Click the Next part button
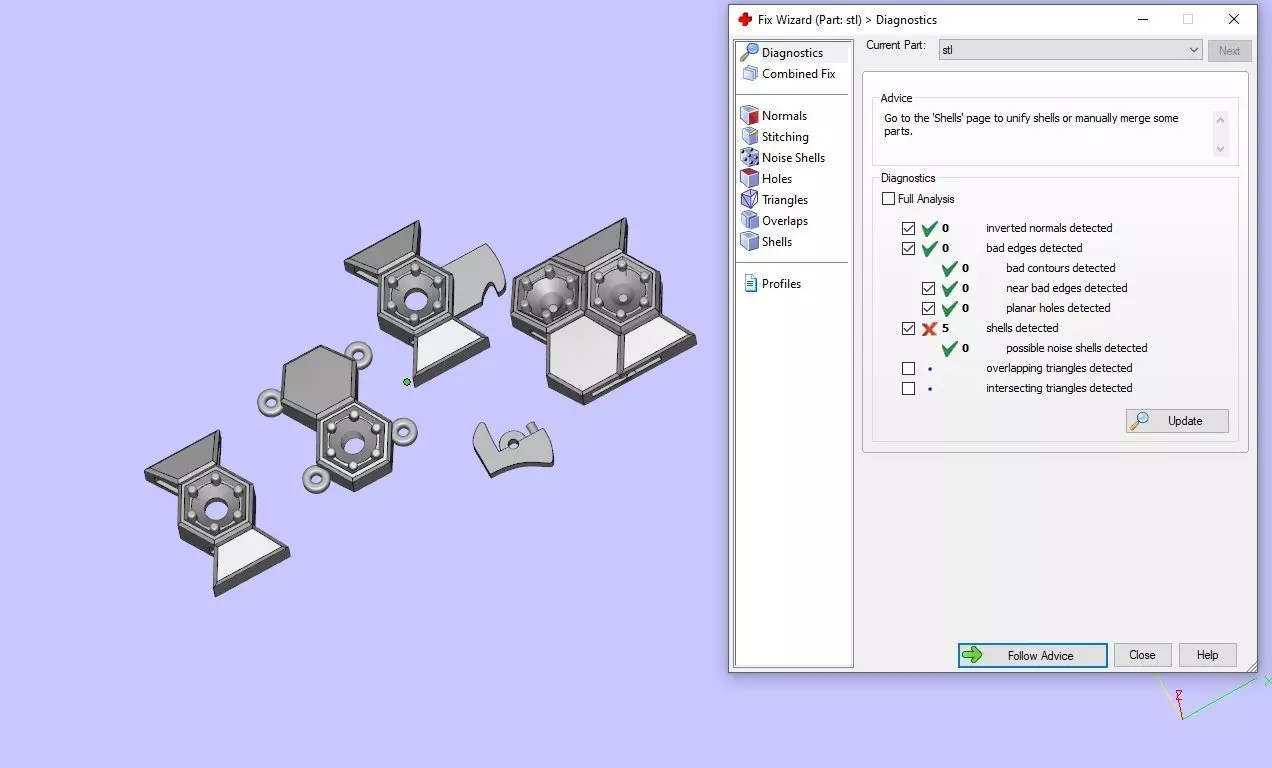Image resolution: width=1272 pixels, height=768 pixels. (1229, 50)
